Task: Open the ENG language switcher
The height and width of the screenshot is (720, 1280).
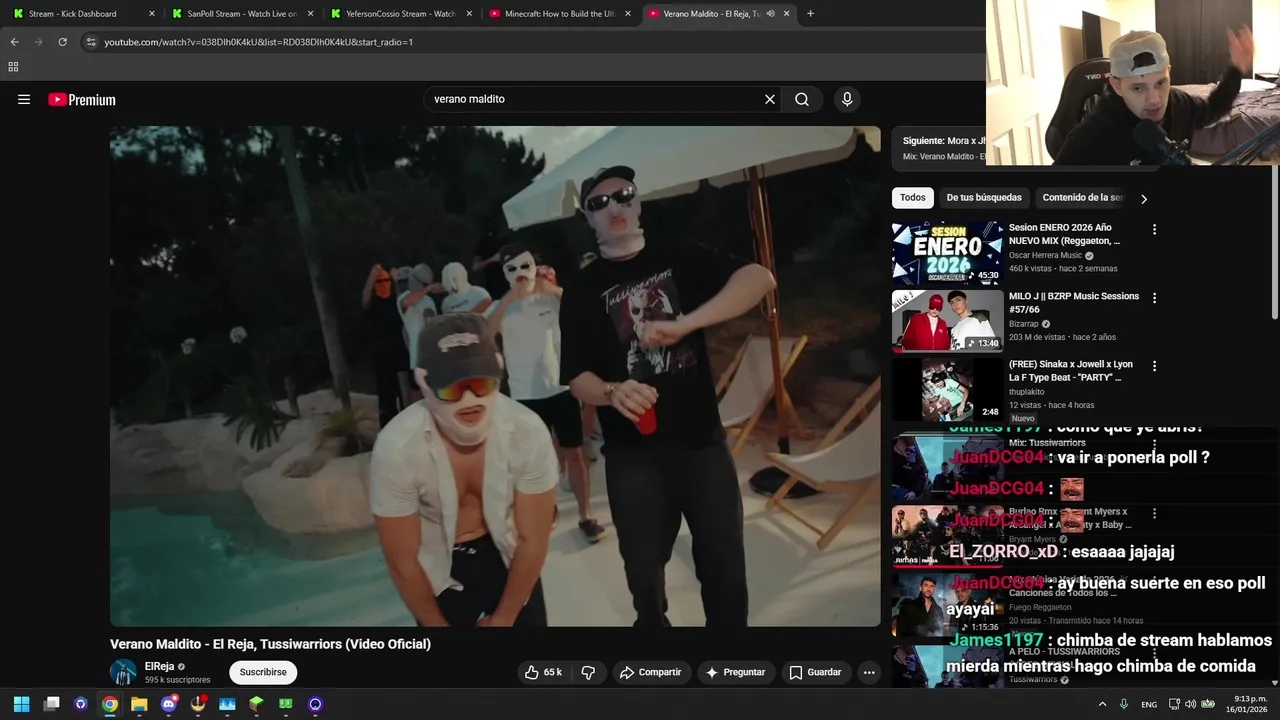Action: click(1149, 704)
